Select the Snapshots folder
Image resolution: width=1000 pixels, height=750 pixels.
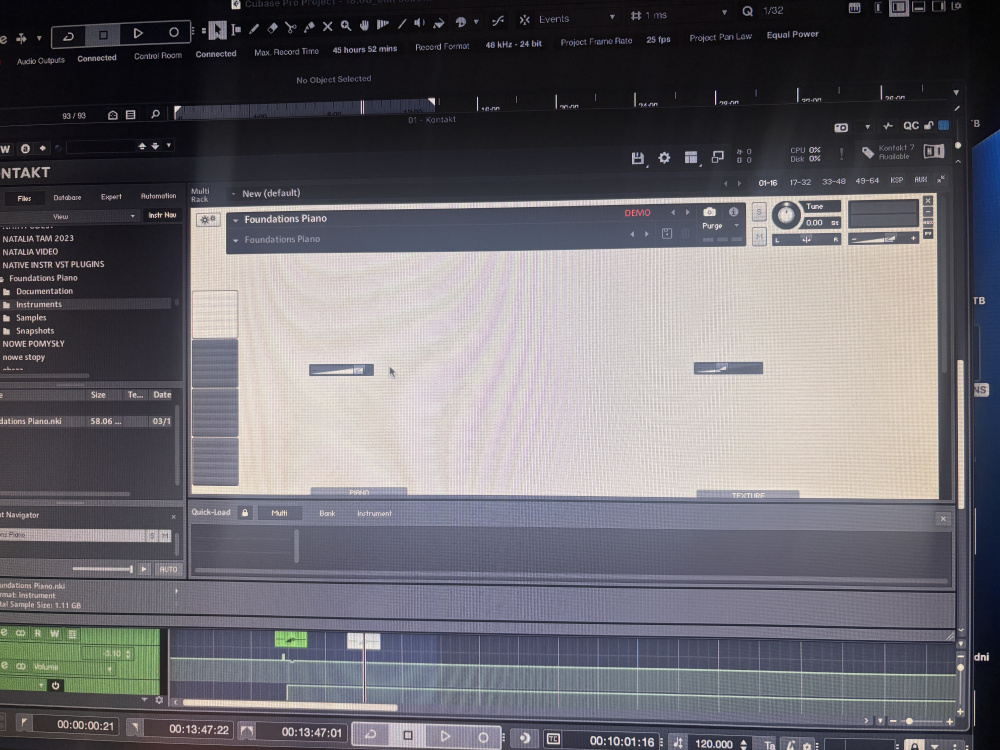[35, 331]
